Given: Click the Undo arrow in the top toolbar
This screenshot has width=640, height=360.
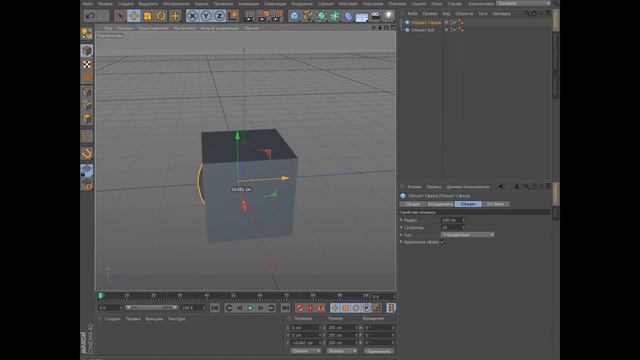Looking at the screenshot, I should point(90,16).
